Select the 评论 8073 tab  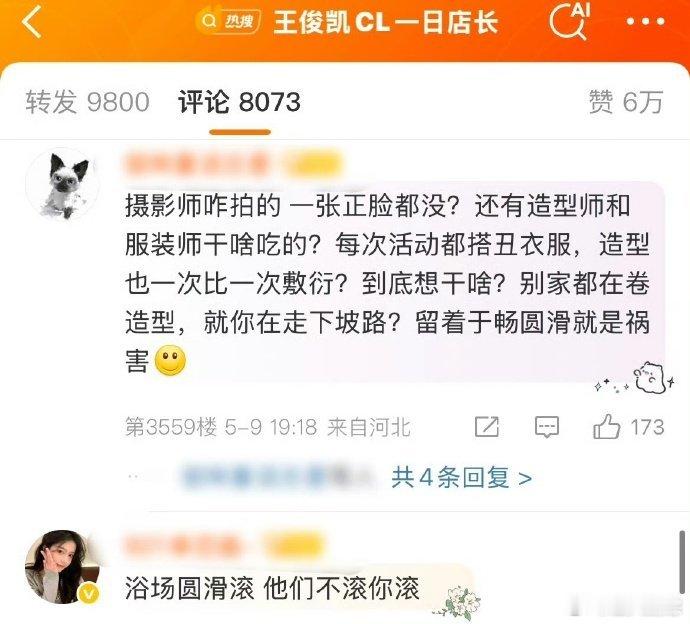(x=239, y=102)
